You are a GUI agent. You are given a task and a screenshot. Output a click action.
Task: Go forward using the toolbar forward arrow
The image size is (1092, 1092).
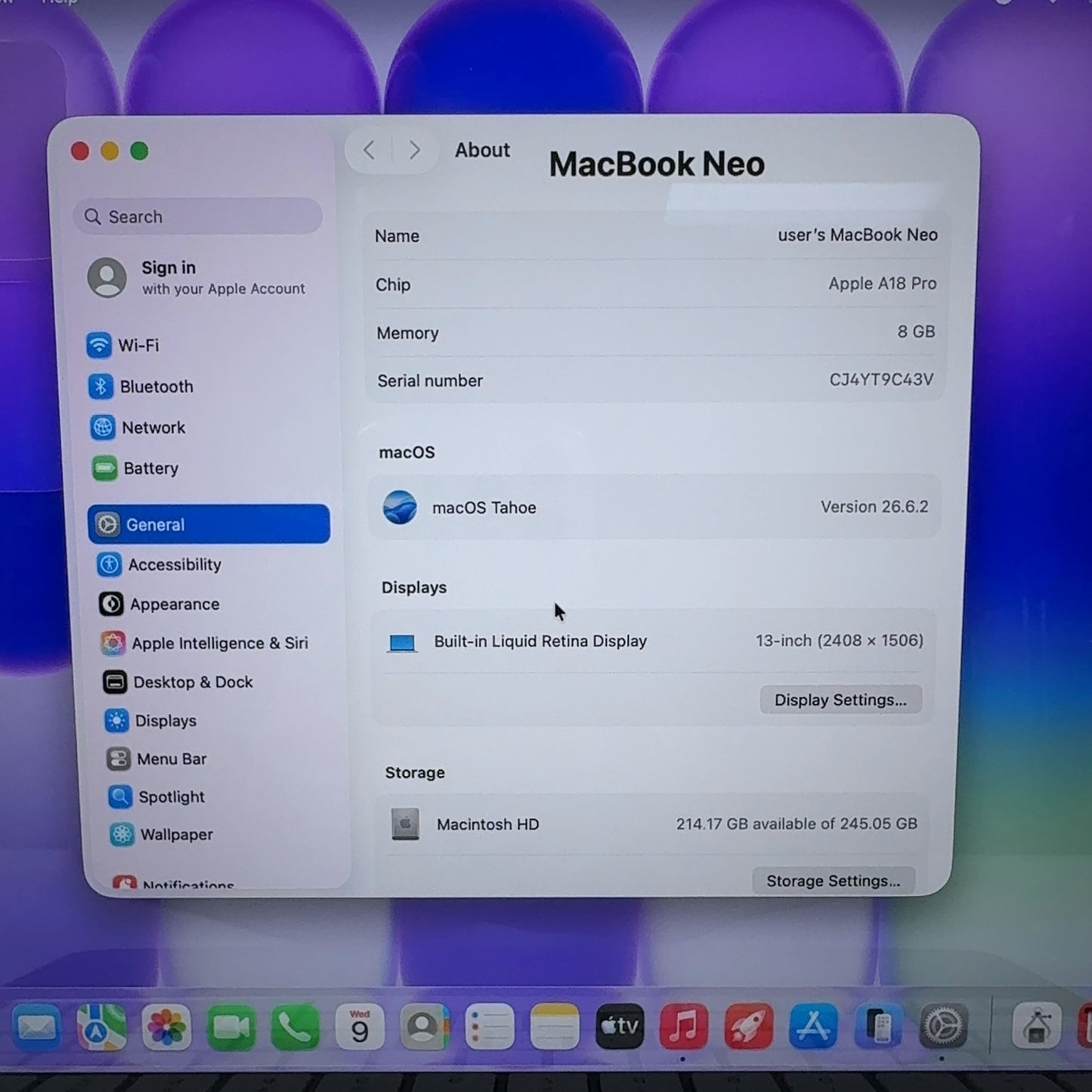click(x=414, y=150)
